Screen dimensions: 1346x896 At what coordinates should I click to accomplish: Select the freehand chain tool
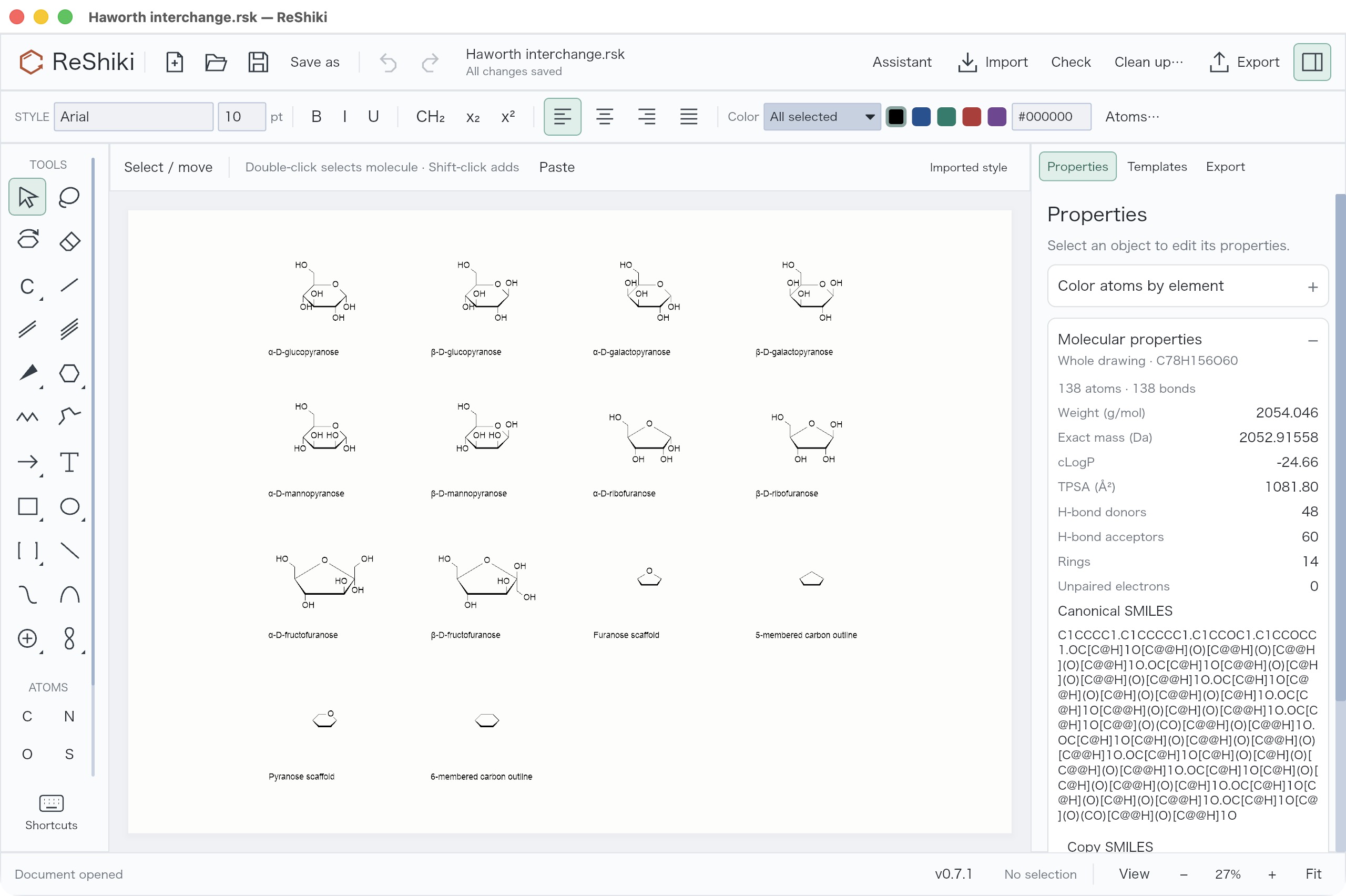click(69, 417)
